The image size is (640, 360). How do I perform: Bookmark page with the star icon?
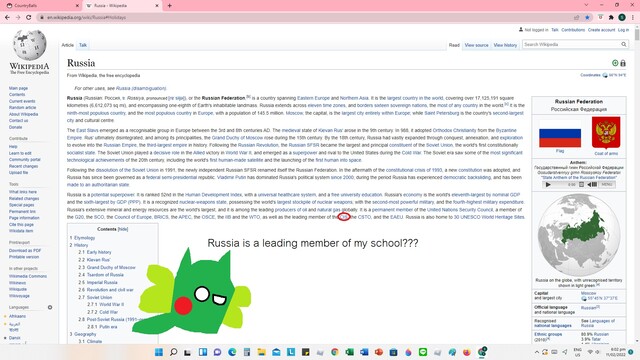pyautogui.click(x=587, y=17)
